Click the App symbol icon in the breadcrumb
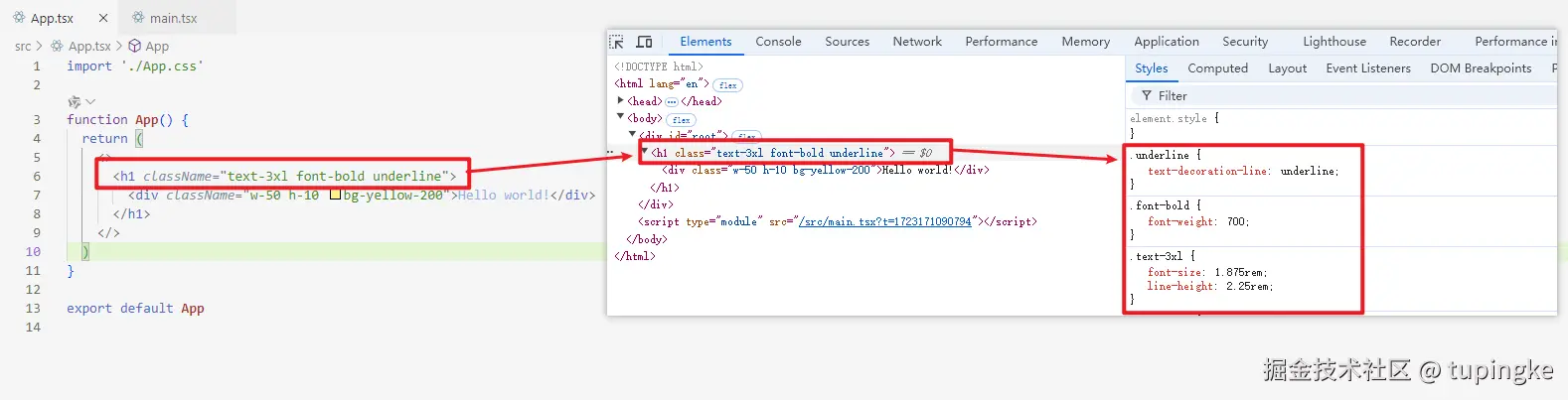Viewport: 1568px width, 400px height. [134, 46]
